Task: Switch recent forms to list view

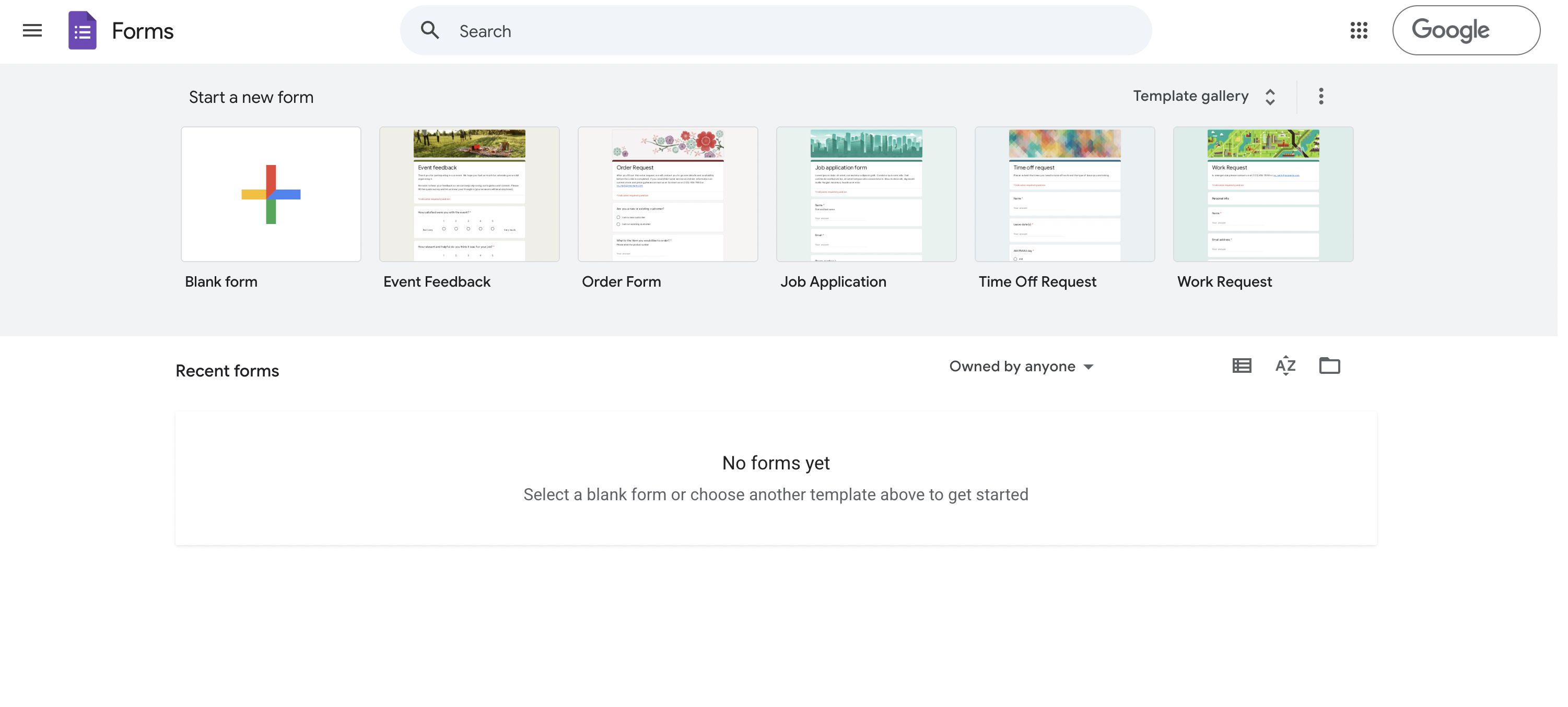Action: click(1241, 365)
